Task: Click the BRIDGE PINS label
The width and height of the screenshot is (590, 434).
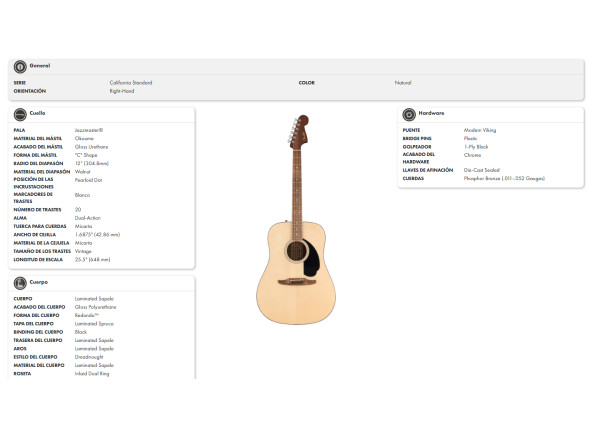Action: (x=417, y=139)
